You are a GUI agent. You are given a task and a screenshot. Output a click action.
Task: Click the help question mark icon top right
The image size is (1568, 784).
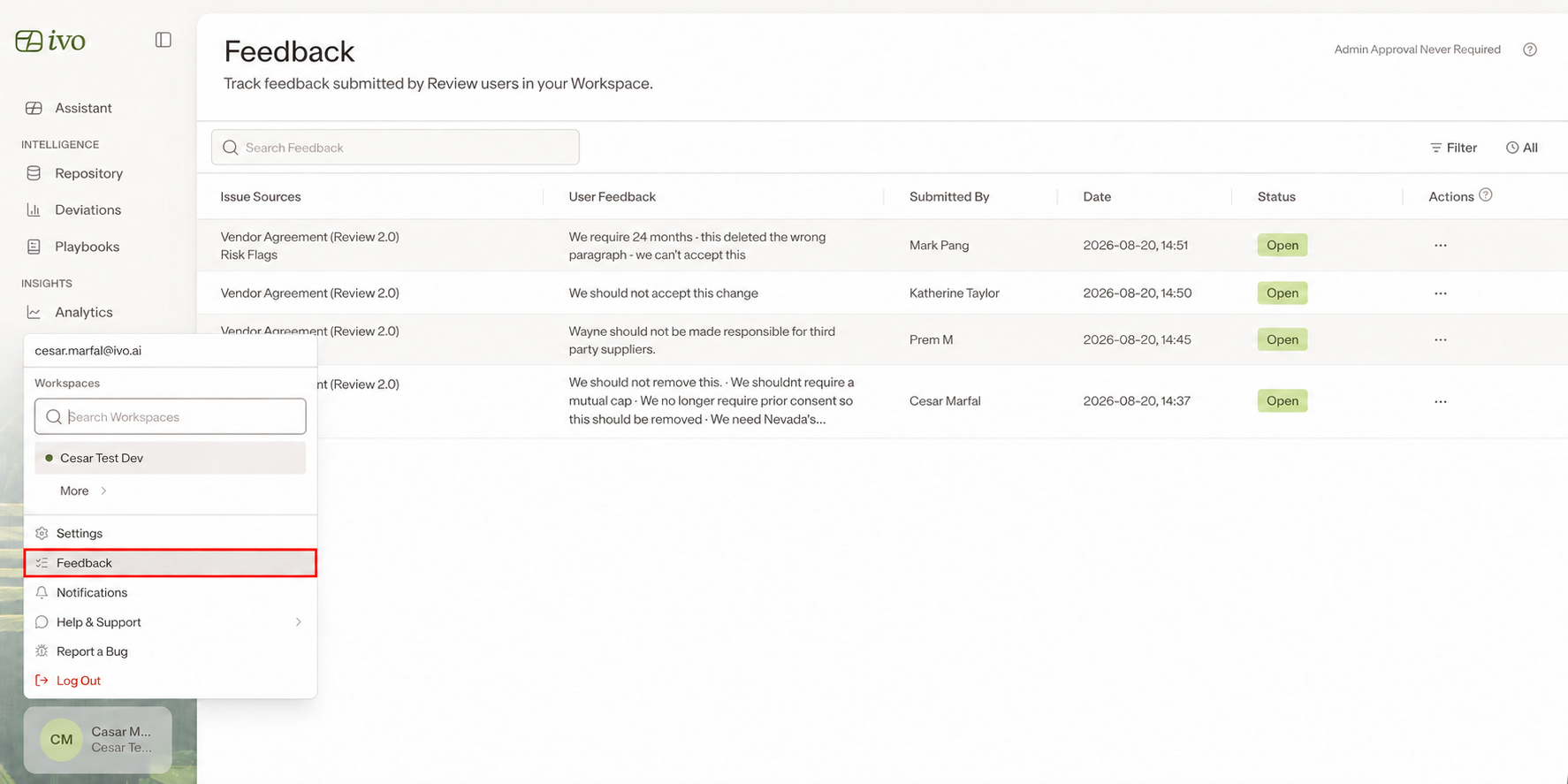[1530, 49]
